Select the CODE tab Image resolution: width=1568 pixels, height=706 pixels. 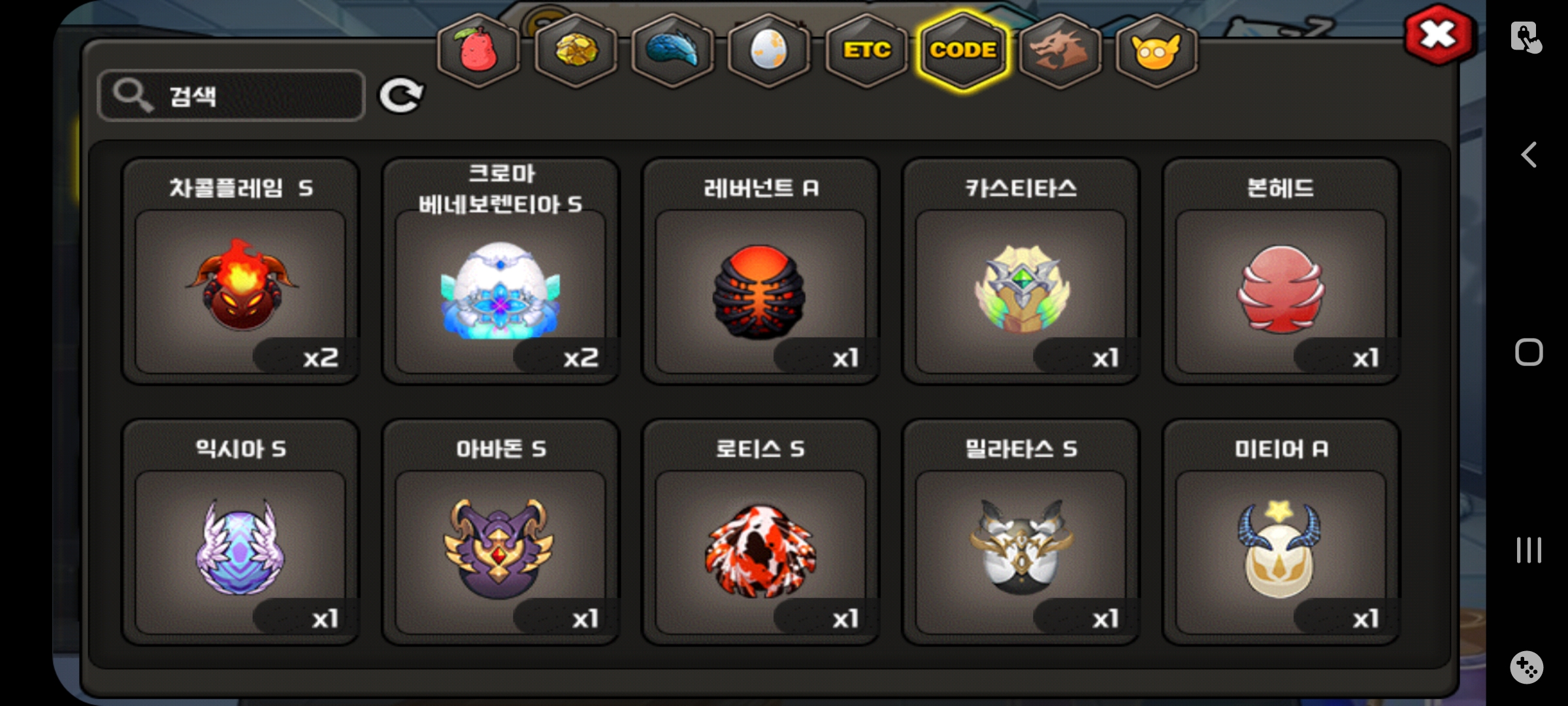point(963,50)
